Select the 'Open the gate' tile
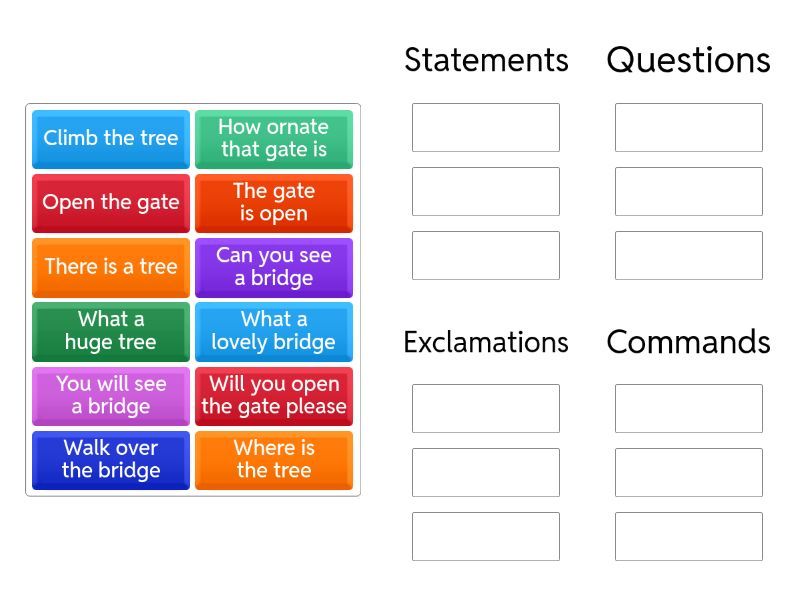Screen dimensions: 800x600 tap(111, 203)
